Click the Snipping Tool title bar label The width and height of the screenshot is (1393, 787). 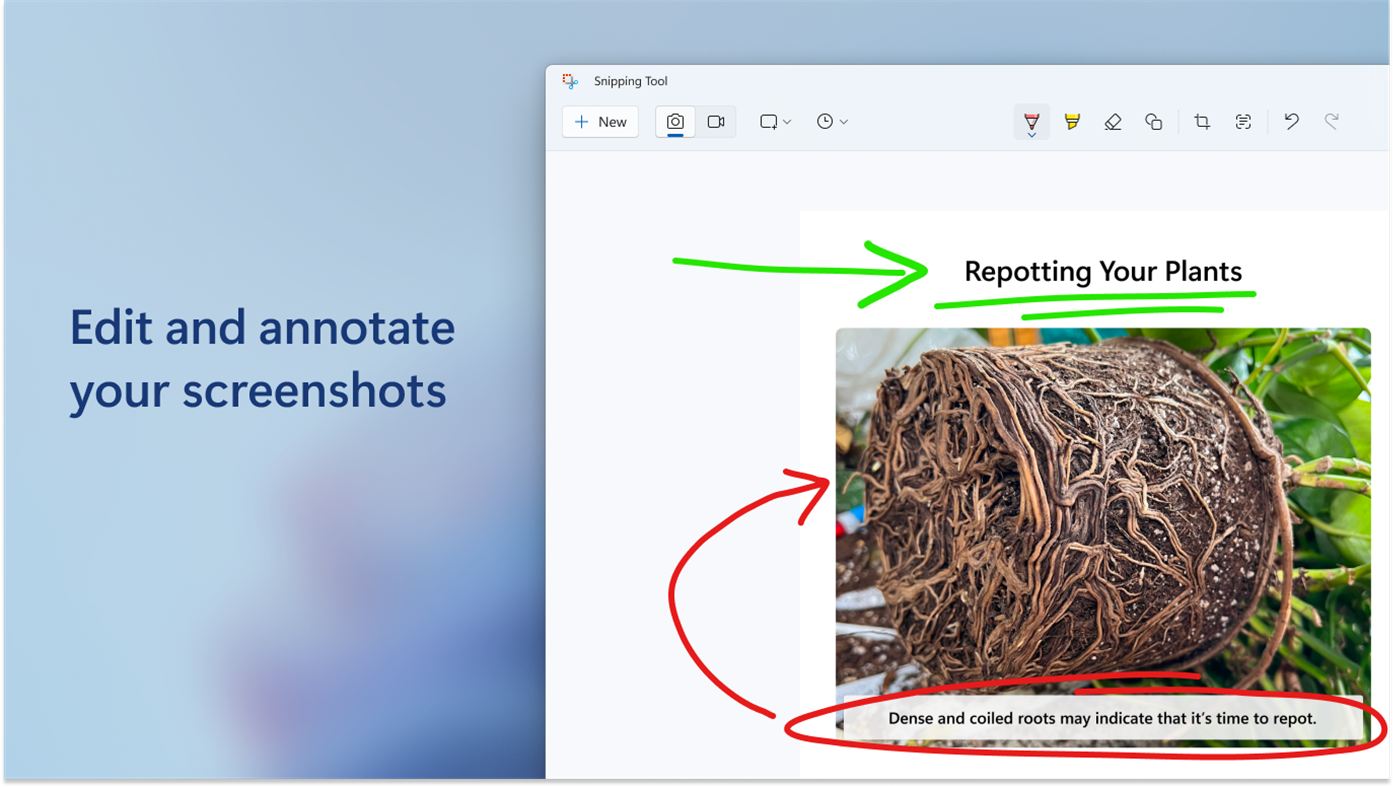[630, 81]
